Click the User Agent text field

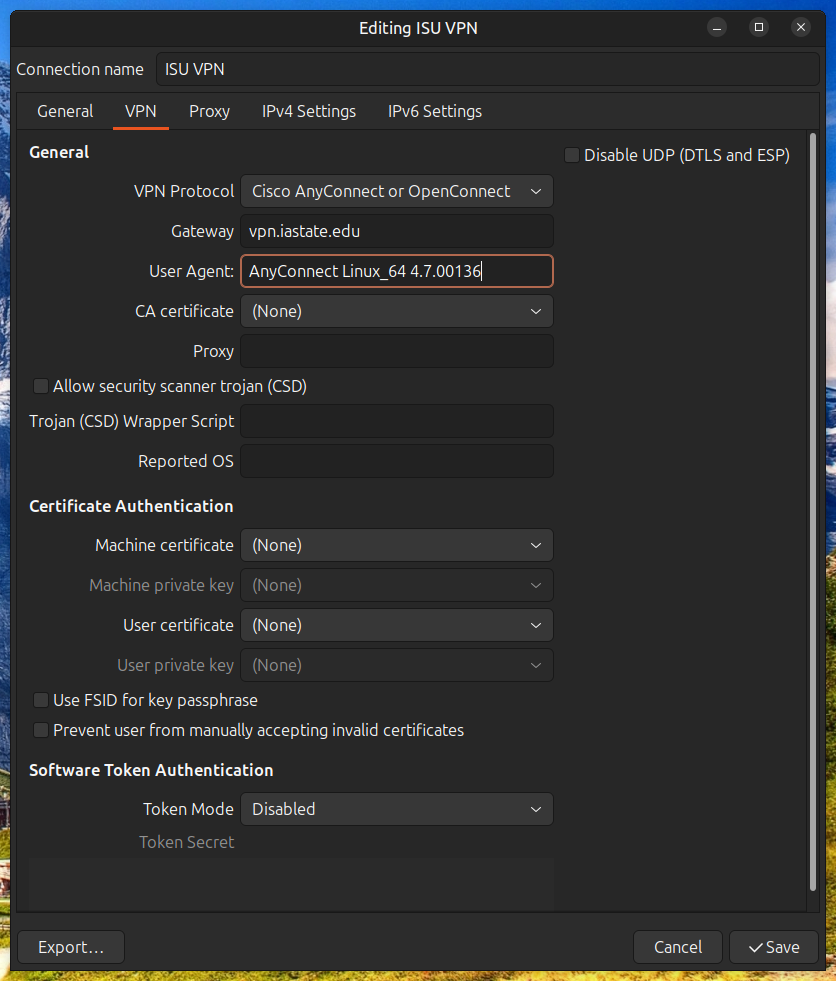coord(397,272)
